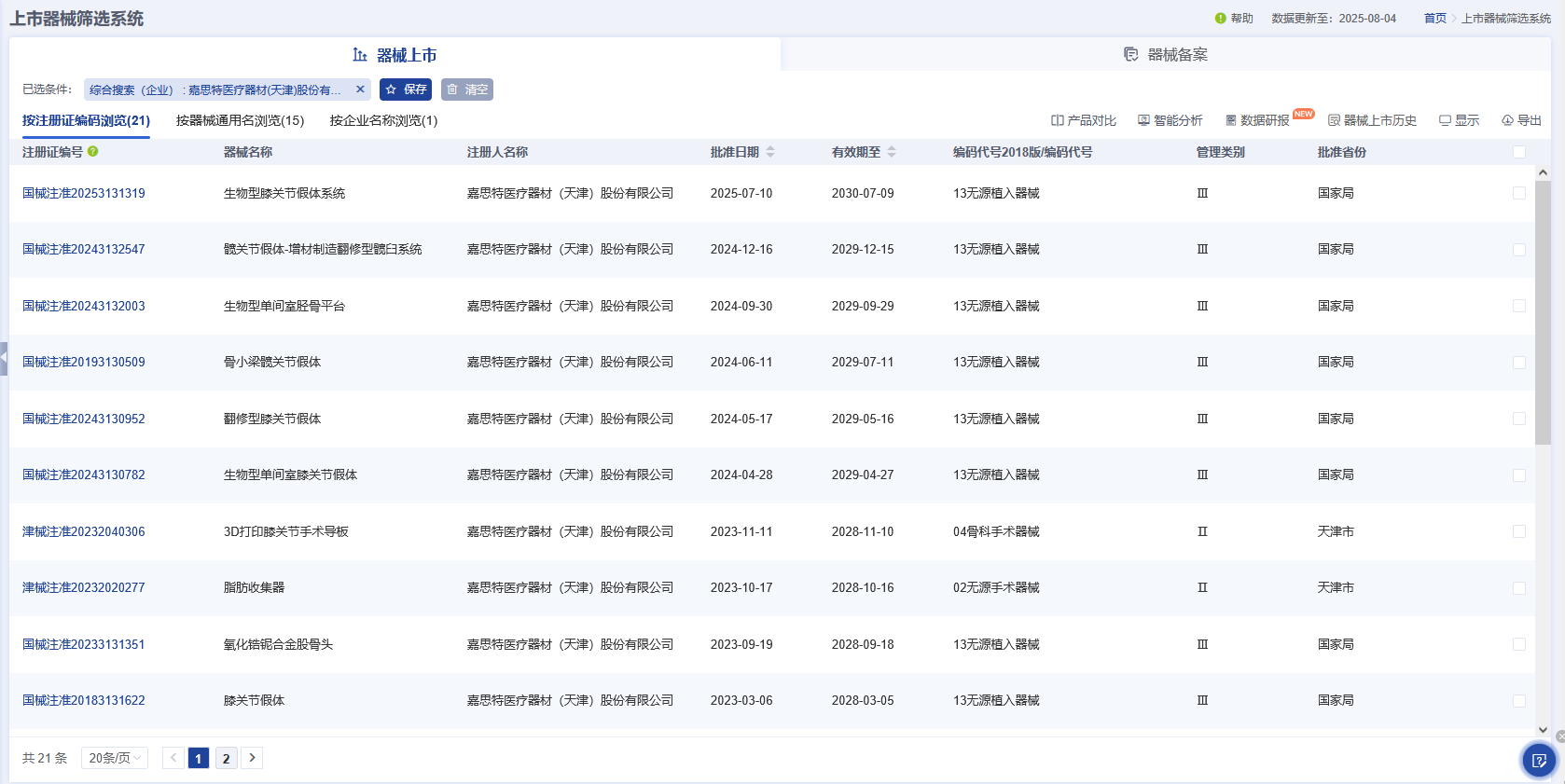Export the results via the 导出 icon
This screenshot has height=784, width=1565.
(1521, 120)
